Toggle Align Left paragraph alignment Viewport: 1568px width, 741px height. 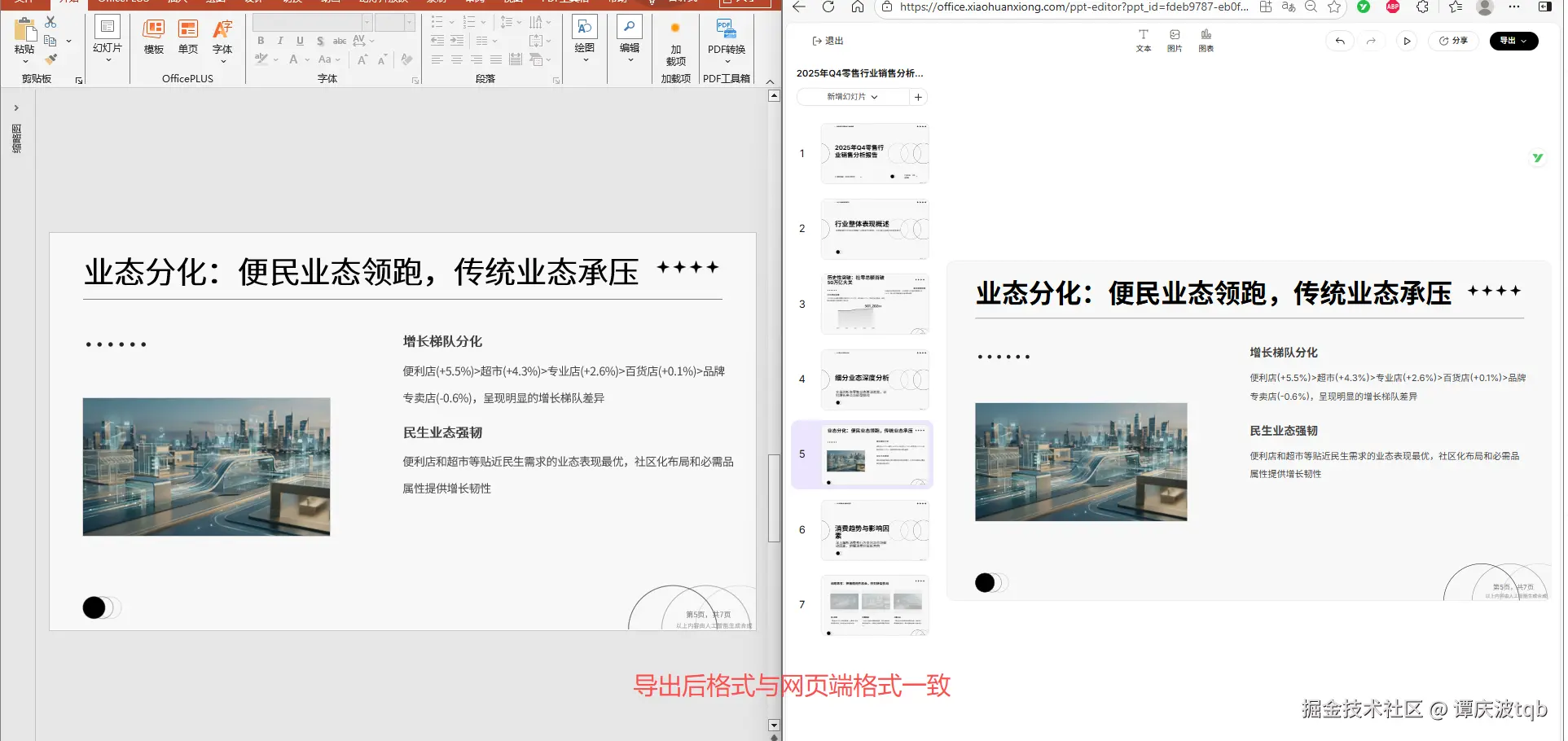437,59
